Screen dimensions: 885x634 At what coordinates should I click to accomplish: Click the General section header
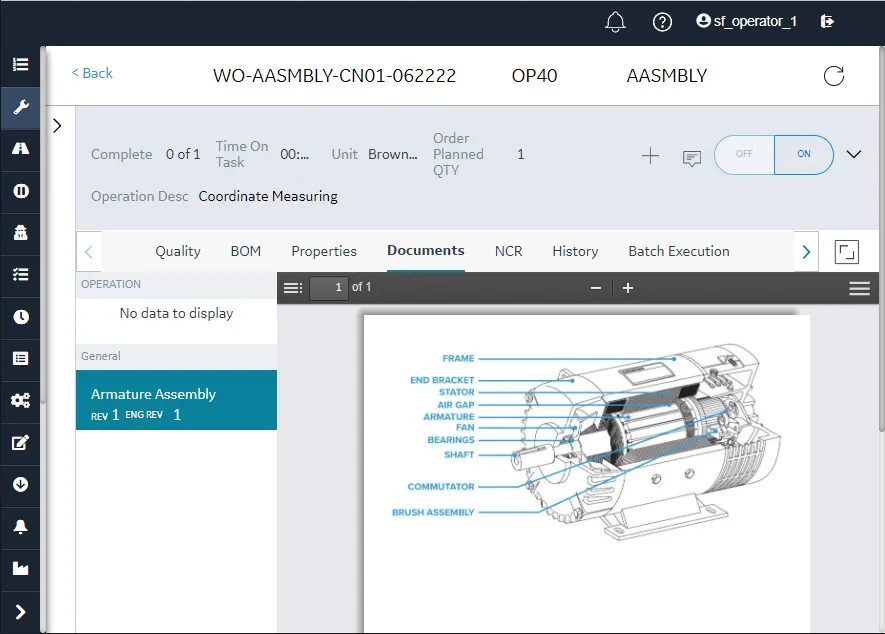pyautogui.click(x=176, y=356)
